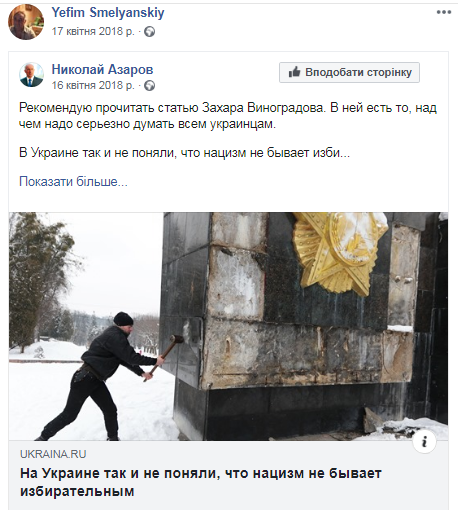458x510 pixels.
Task: Click the link preview footer area
Action: click(x=228, y=475)
